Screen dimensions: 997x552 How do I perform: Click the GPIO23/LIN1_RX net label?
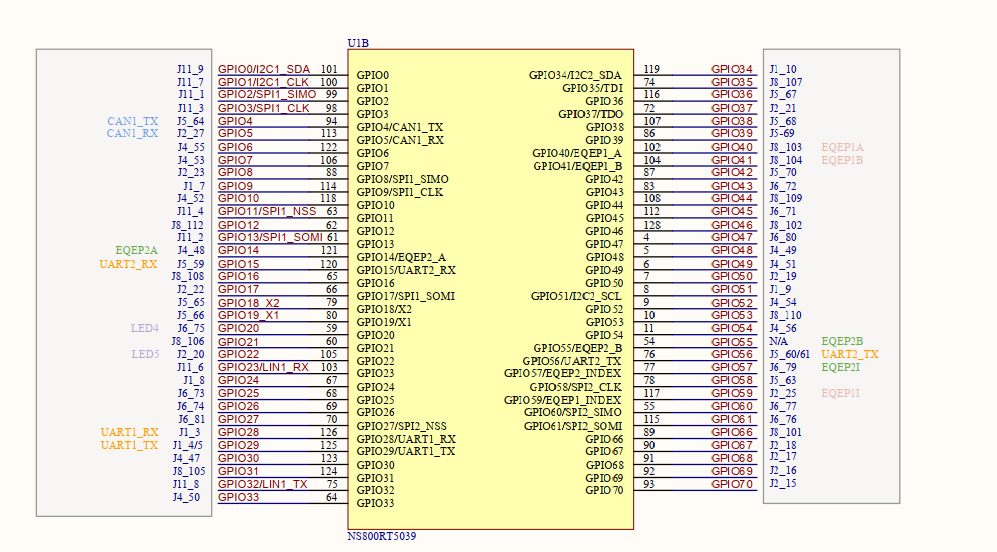pyautogui.click(x=263, y=367)
